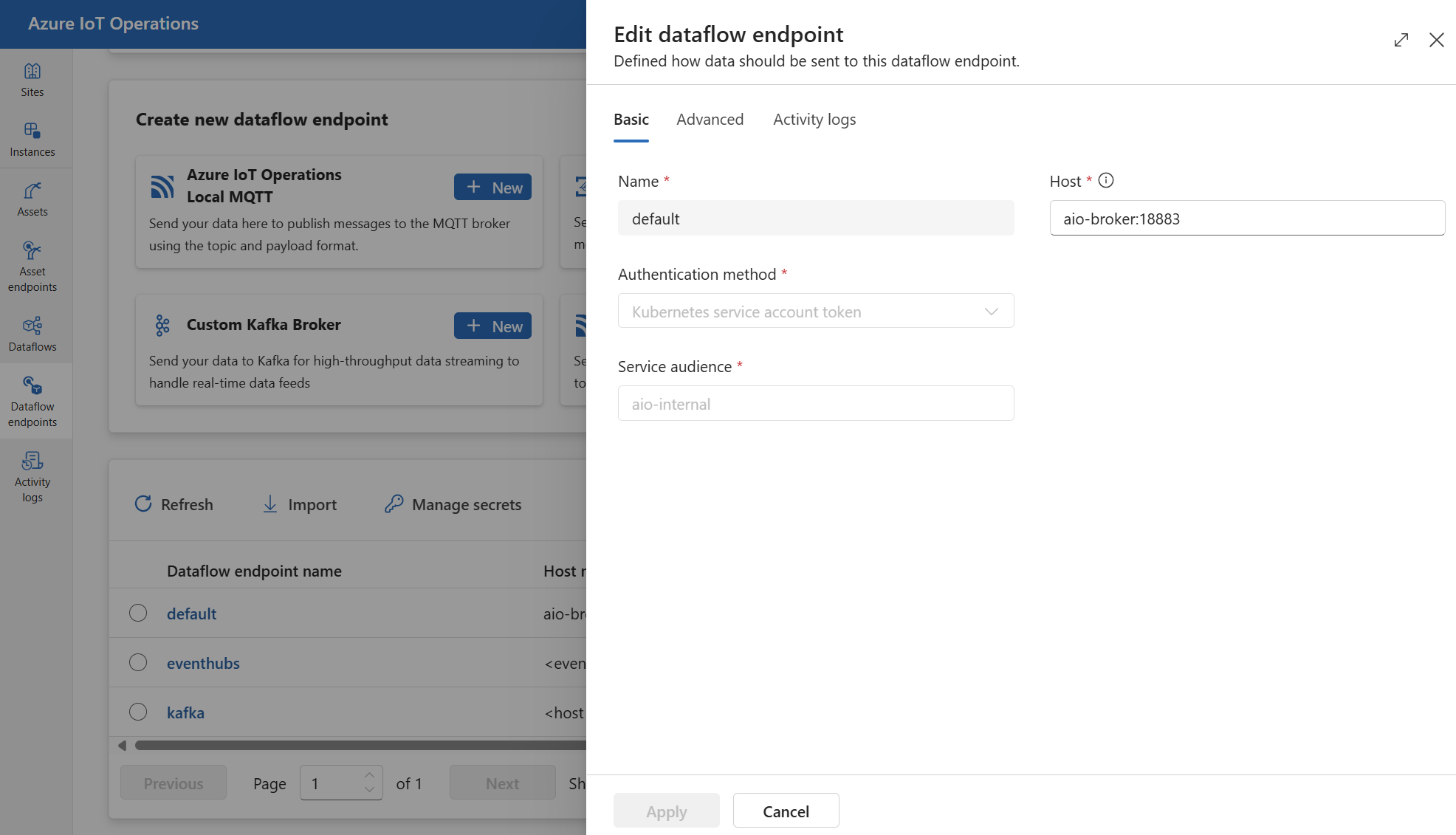Click the Name input field
The height and width of the screenshot is (835, 1456).
tap(816, 218)
